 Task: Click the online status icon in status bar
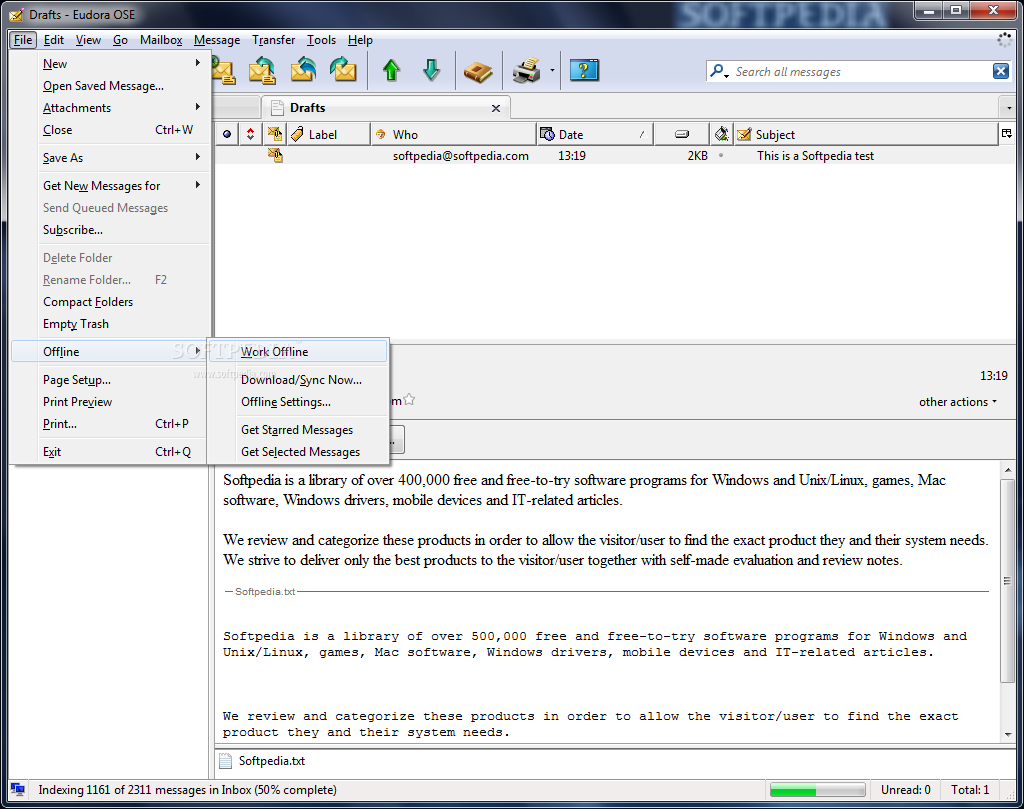(x=18, y=789)
